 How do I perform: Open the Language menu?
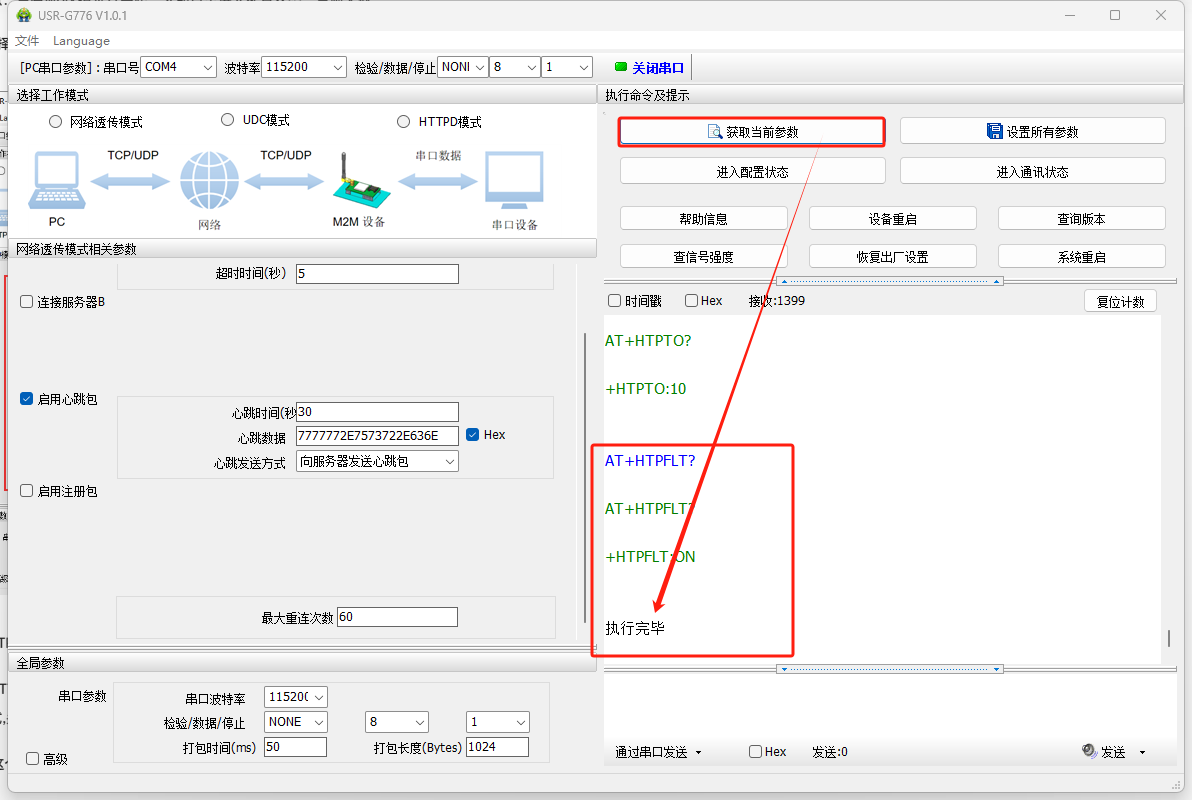81,41
